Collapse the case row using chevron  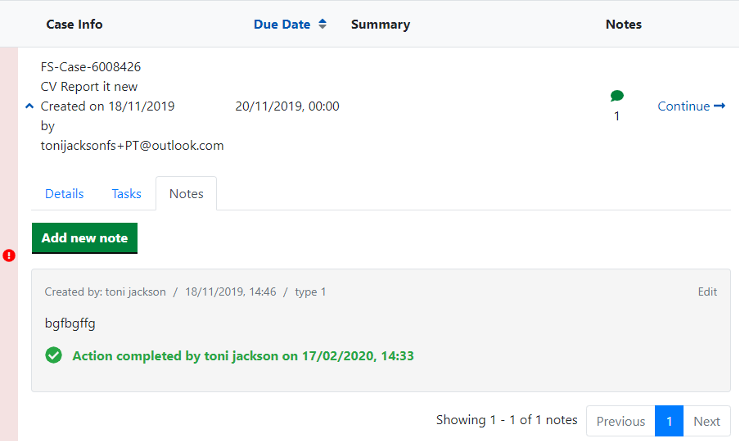pos(29,106)
